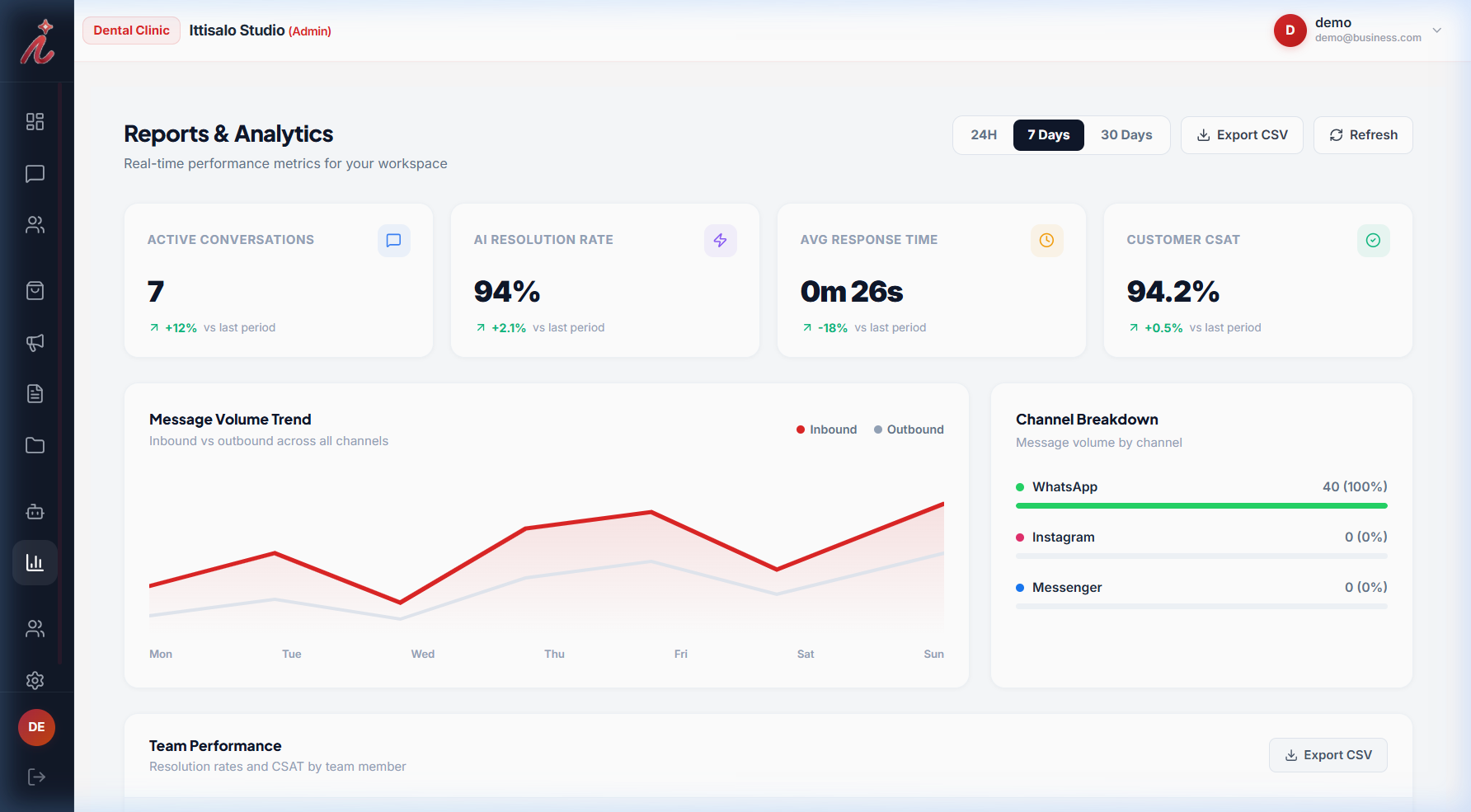Click the WhatsApp 40 (100%) count
The image size is (1471, 812).
point(1355,487)
